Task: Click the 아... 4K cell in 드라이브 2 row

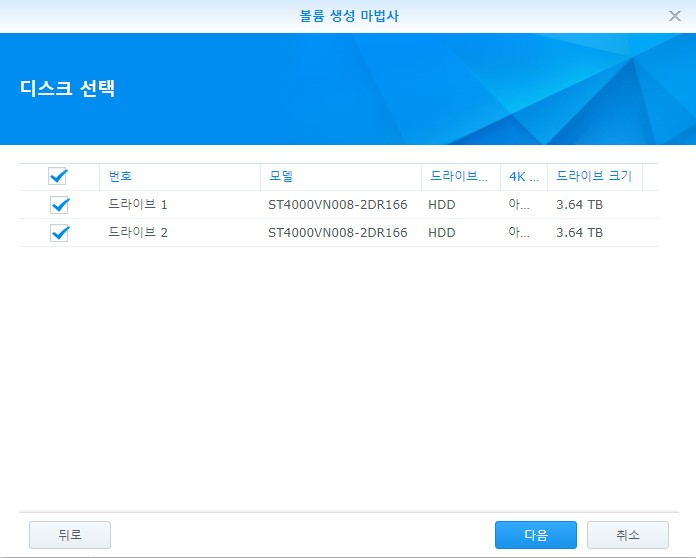Action: [519, 233]
